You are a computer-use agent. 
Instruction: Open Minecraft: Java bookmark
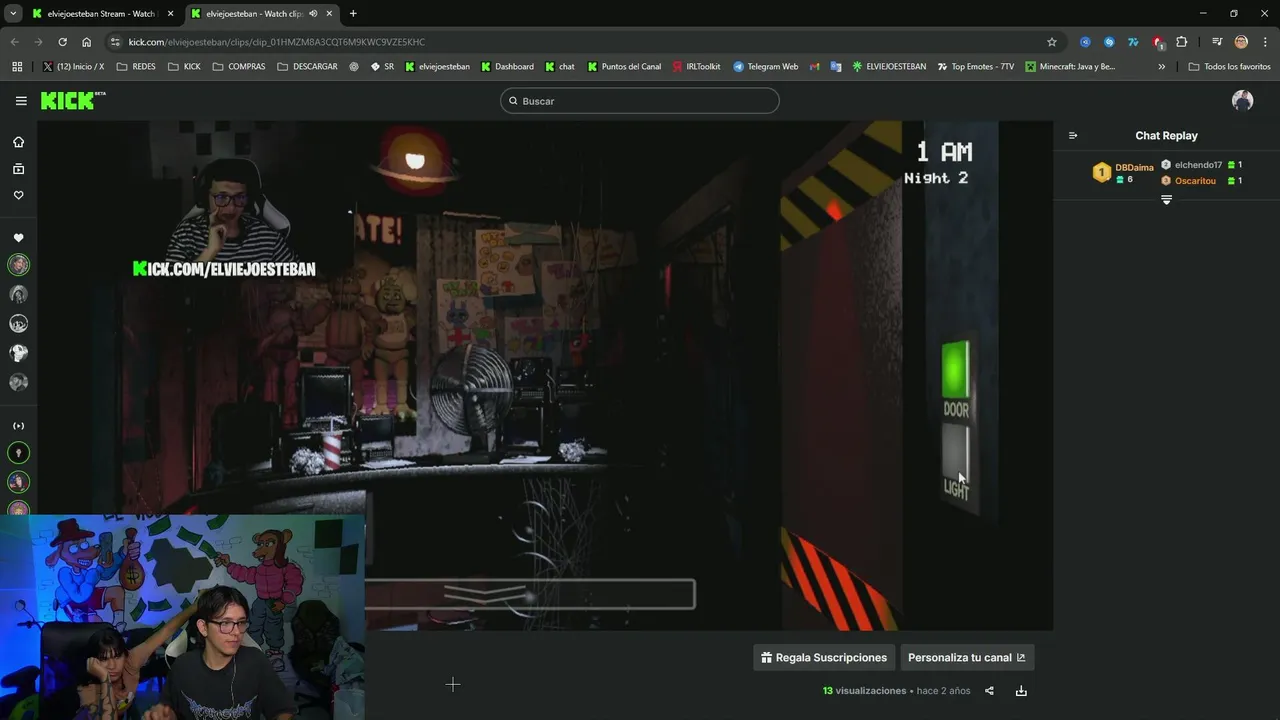[1070, 67]
